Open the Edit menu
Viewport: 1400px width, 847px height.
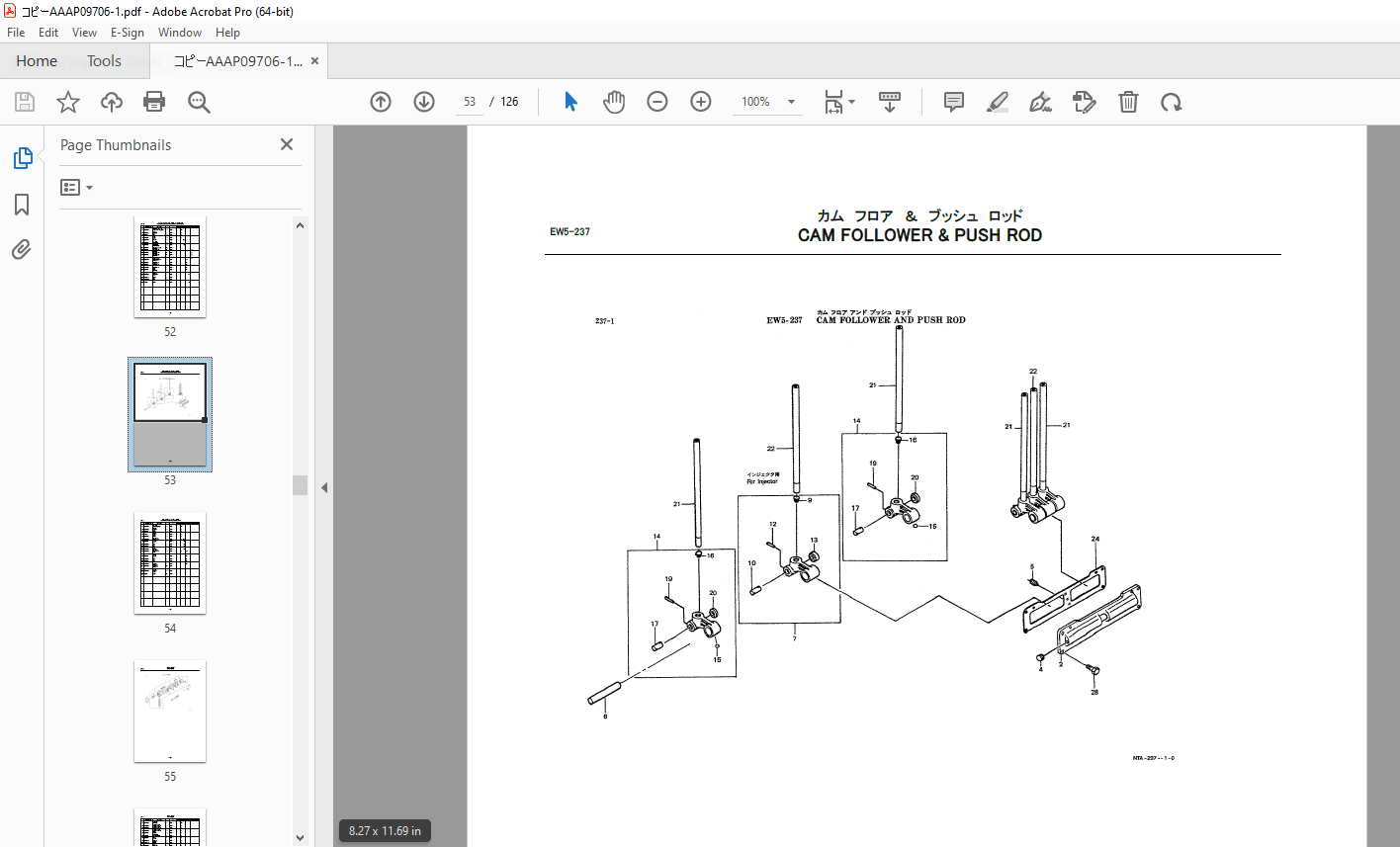[x=48, y=33]
